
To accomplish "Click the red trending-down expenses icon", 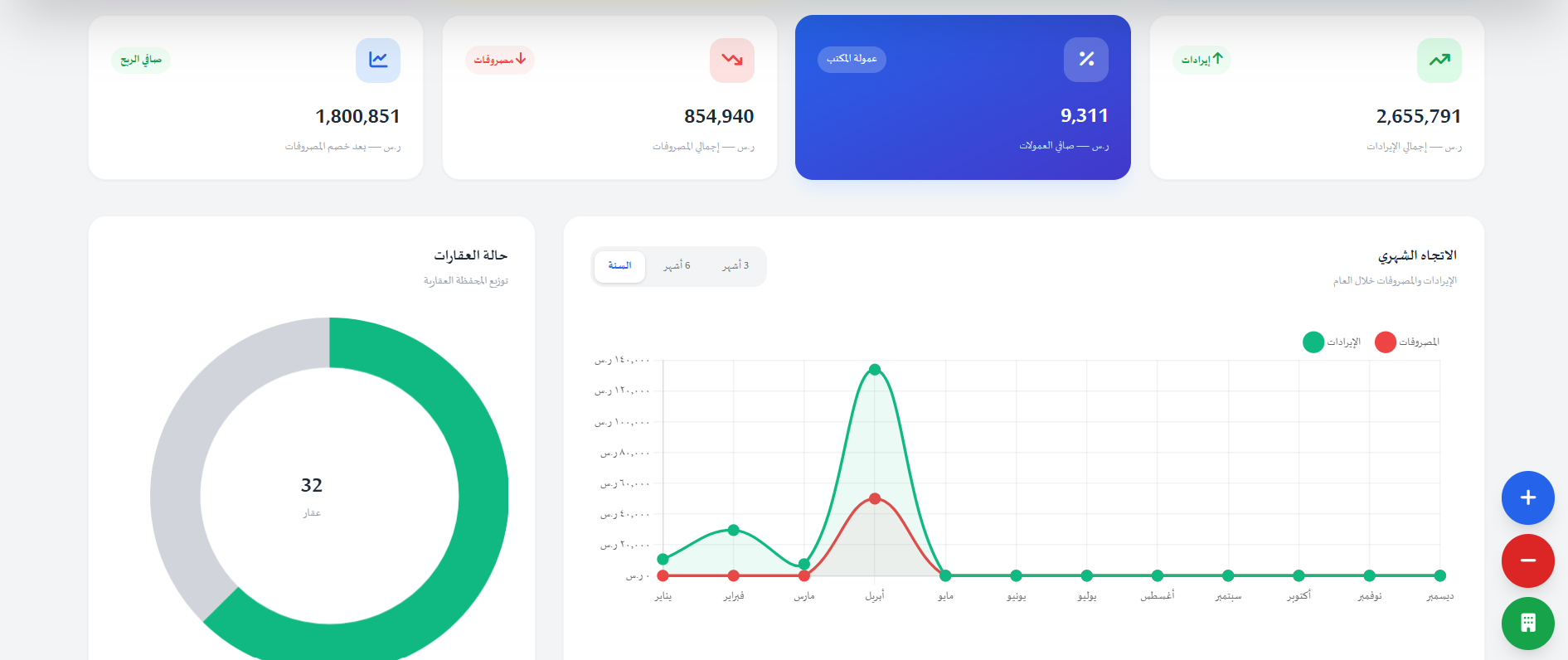I will coord(732,60).
